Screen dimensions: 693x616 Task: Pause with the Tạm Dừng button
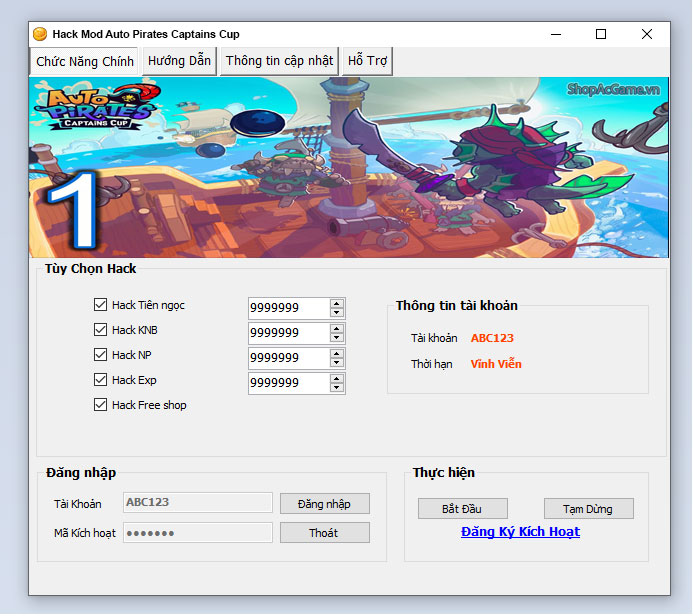pos(588,509)
